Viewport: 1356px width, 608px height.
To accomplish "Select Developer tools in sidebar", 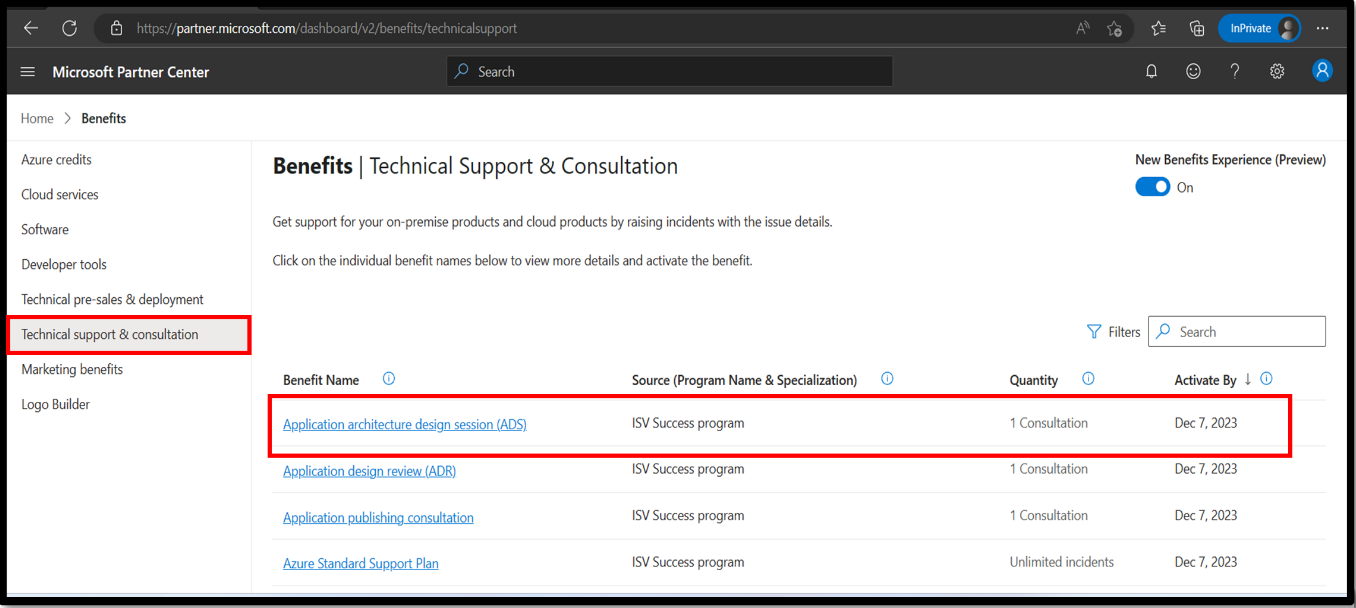I will (64, 264).
